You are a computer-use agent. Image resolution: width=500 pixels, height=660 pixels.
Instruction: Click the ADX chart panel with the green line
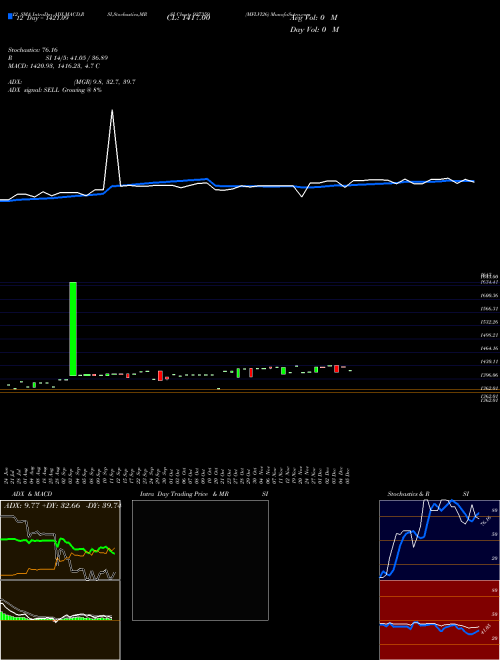click(x=60, y=540)
